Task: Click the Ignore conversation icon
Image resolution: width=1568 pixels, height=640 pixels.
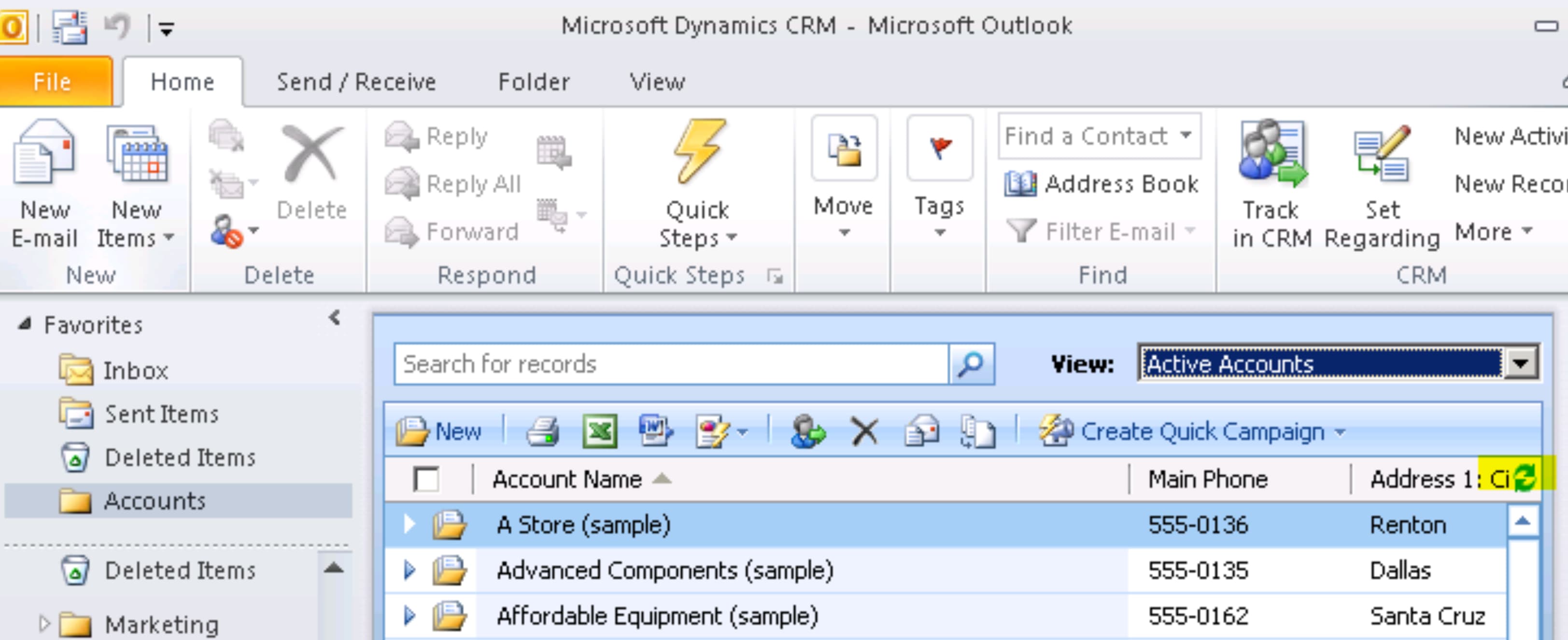Action: click(226, 135)
